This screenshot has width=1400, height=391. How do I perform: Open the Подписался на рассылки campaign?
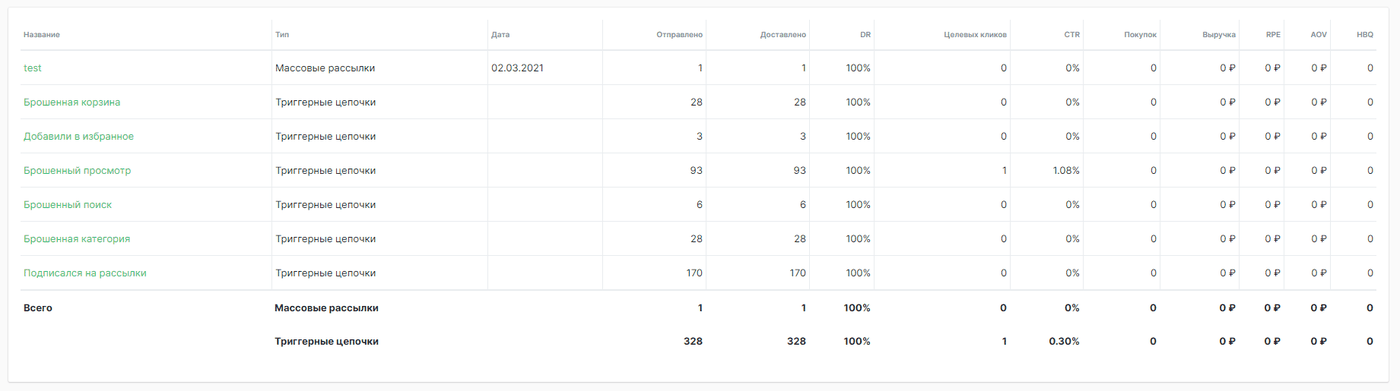pyautogui.click(x=85, y=273)
